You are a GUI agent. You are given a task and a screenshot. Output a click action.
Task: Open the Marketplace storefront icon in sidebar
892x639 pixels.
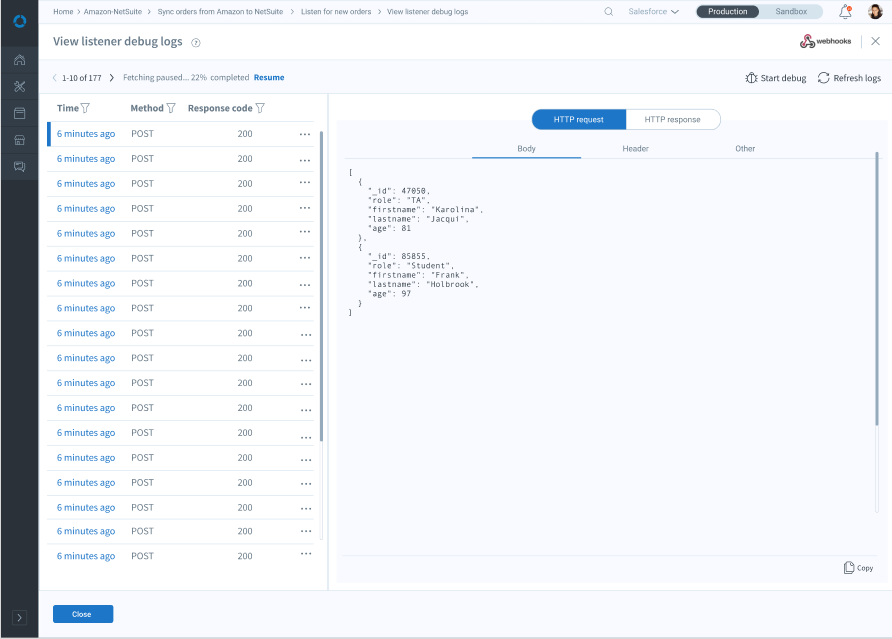point(19,140)
